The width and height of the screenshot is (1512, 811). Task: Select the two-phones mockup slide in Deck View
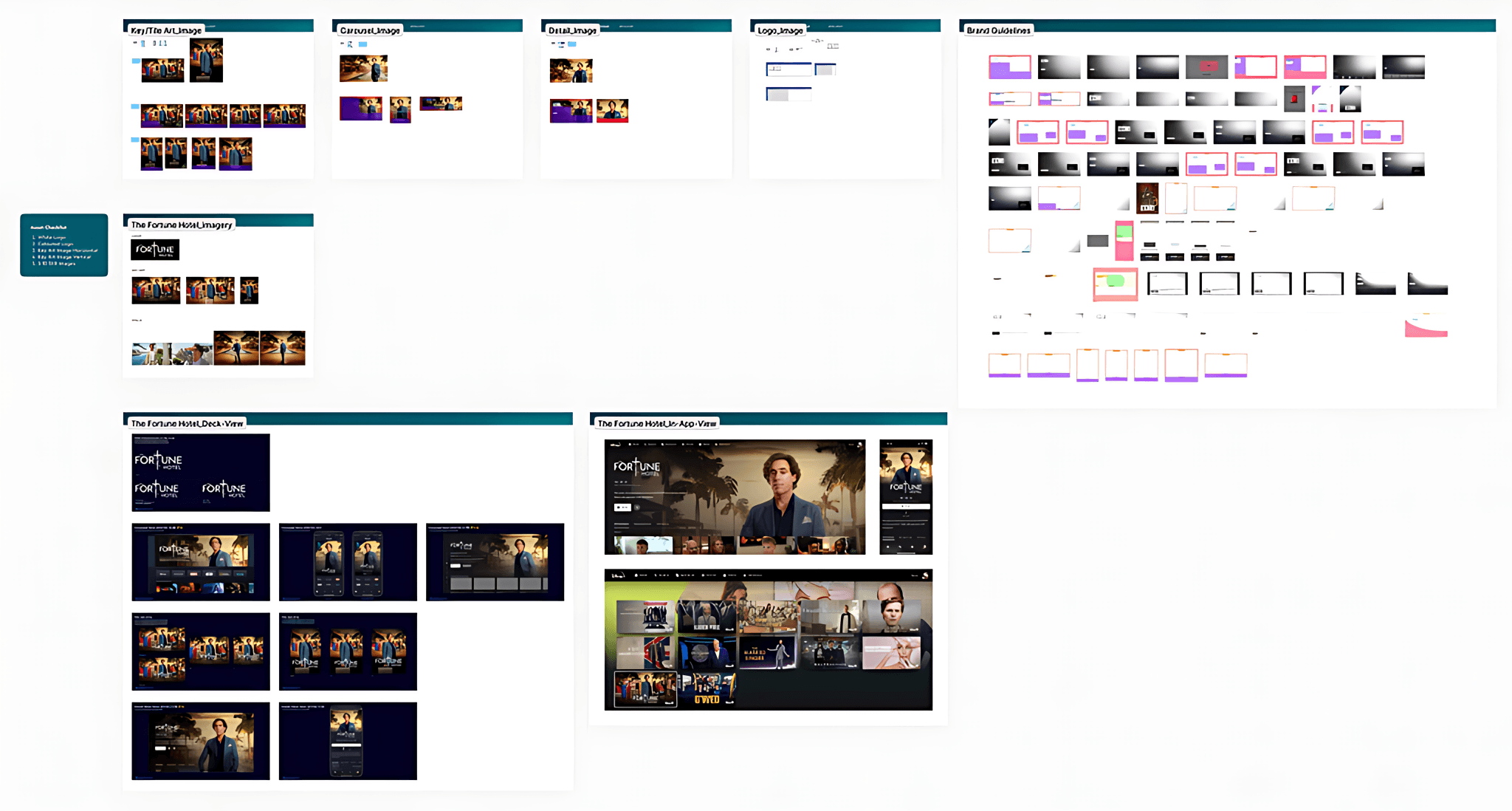pyautogui.click(x=348, y=562)
